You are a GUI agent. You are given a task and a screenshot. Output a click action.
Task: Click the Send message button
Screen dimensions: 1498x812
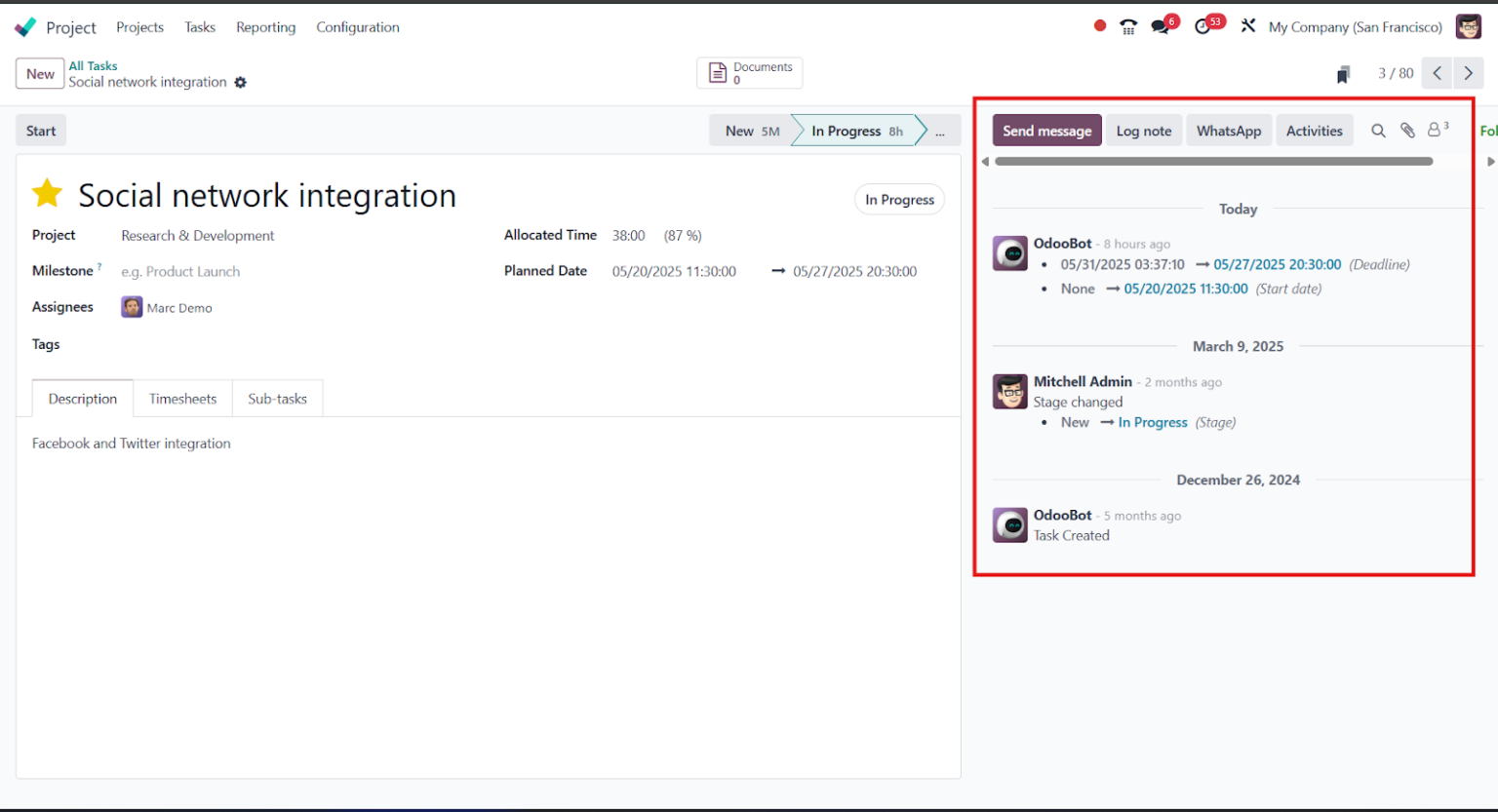point(1046,130)
